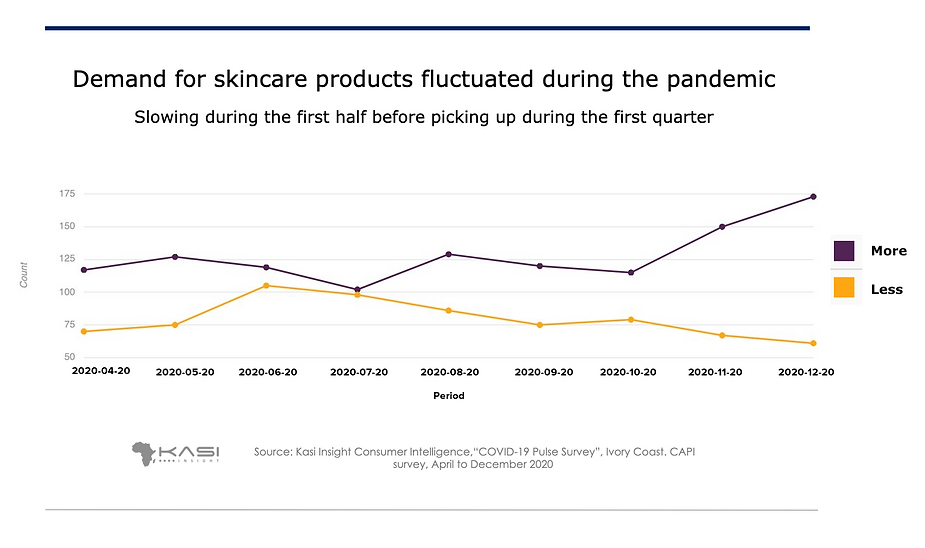The height and width of the screenshot is (548, 925).
Task: Click the chart title about skincare demand
Action: coord(424,79)
